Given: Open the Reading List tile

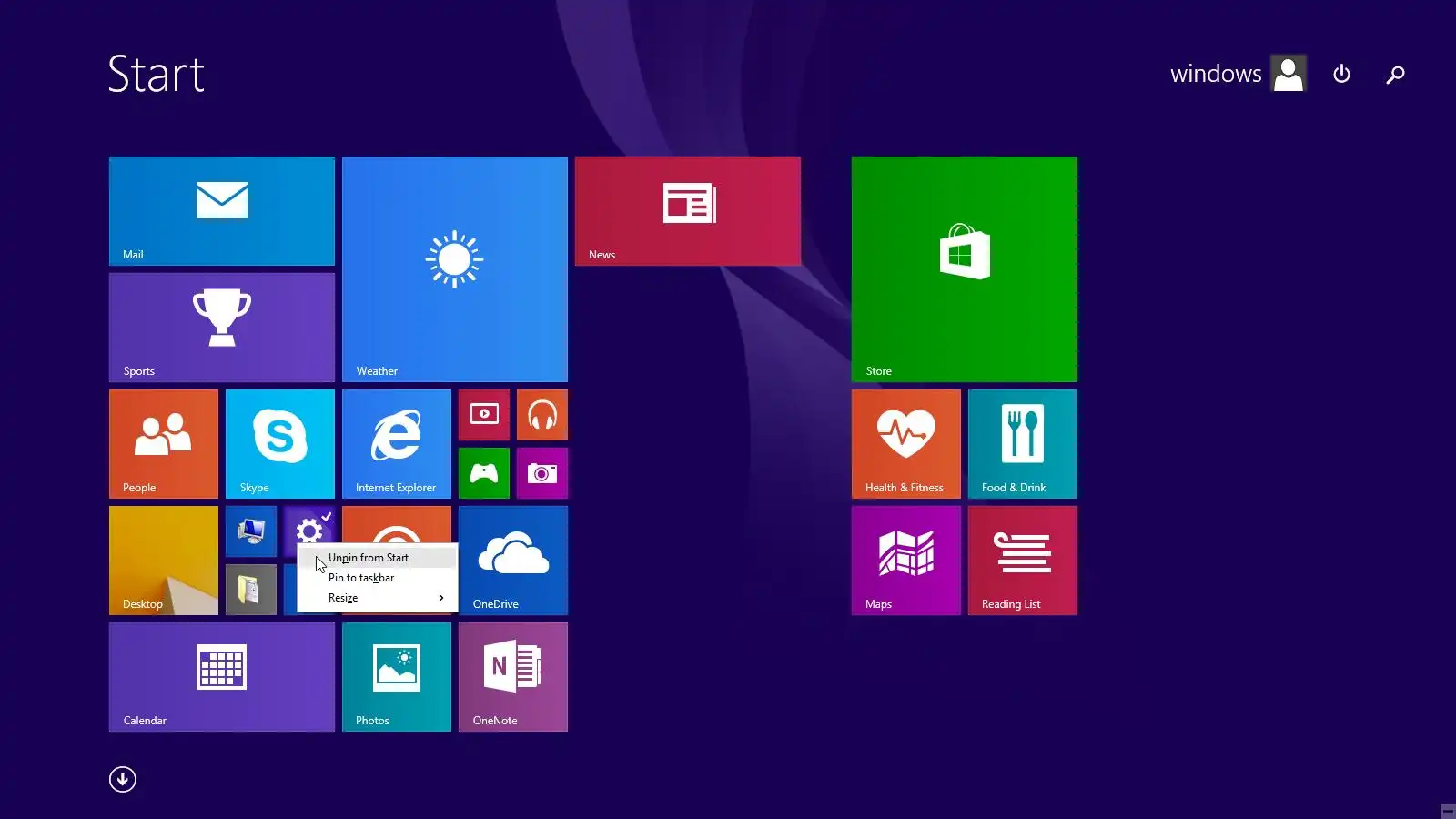Looking at the screenshot, I should [1023, 561].
